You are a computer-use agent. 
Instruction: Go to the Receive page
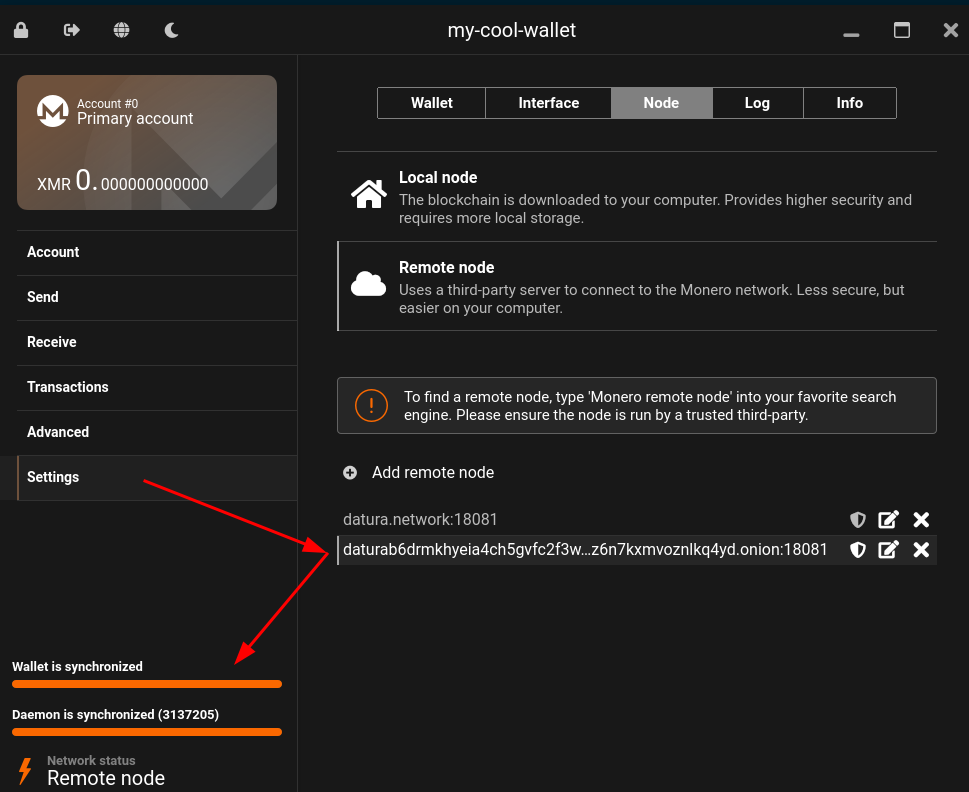pyautogui.click(x=157, y=342)
